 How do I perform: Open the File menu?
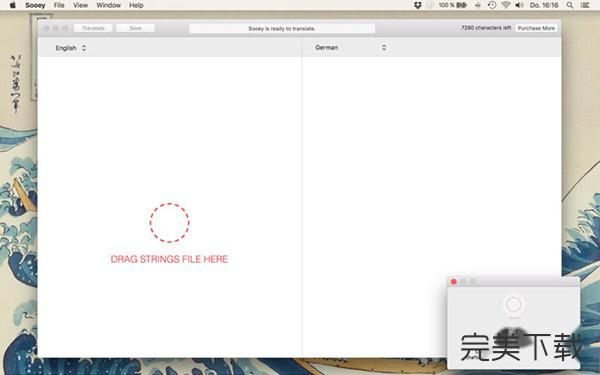(x=59, y=5)
